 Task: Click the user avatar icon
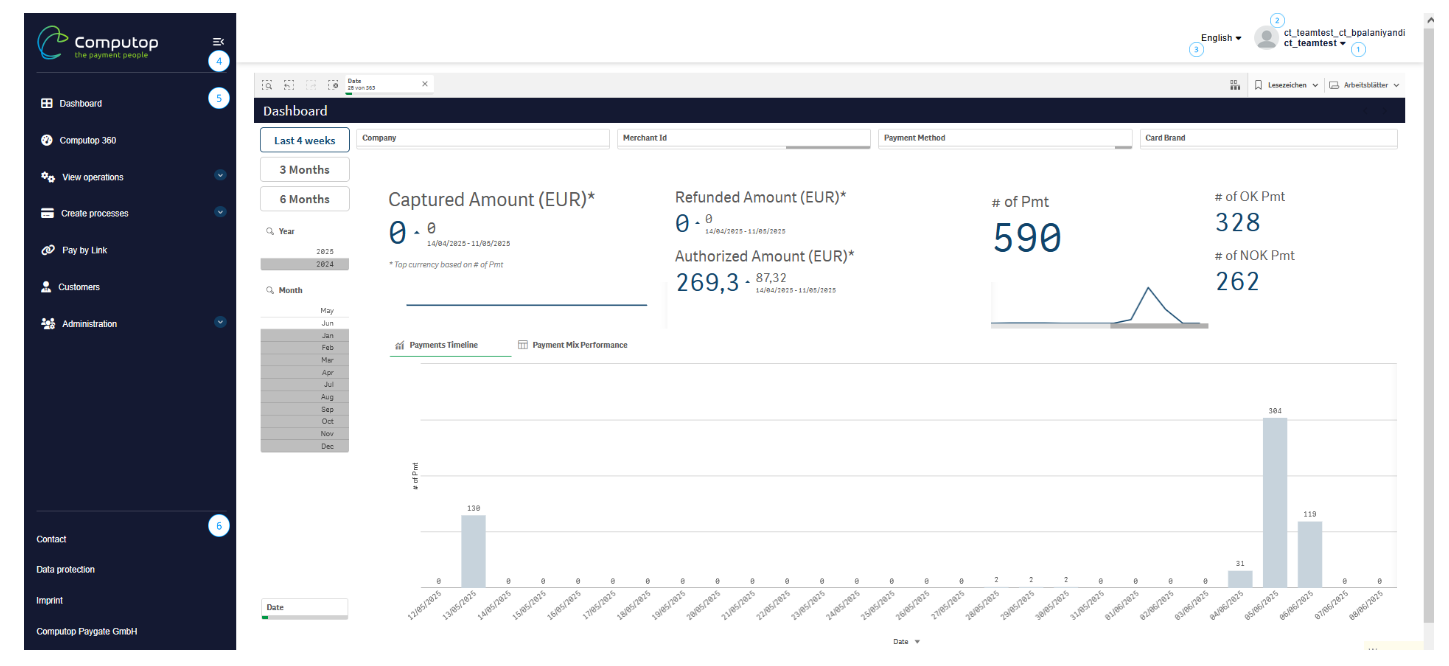pyautogui.click(x=1266, y=38)
